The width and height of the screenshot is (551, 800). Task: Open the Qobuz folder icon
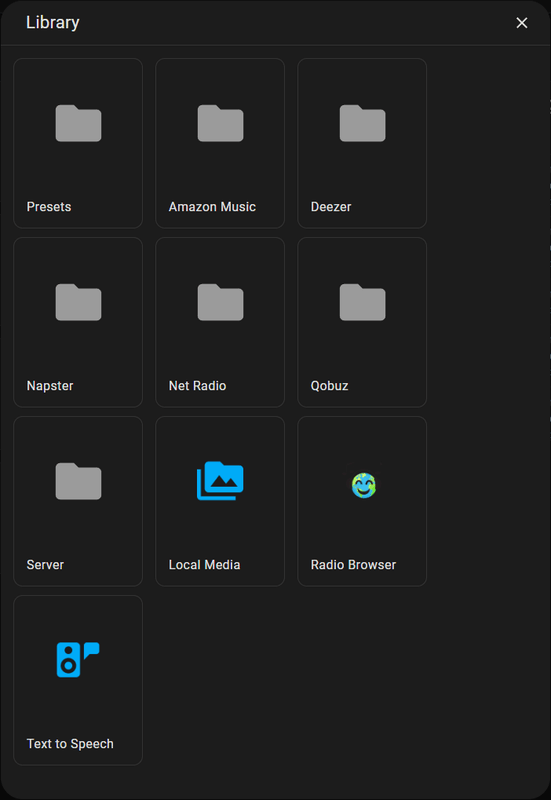point(363,303)
